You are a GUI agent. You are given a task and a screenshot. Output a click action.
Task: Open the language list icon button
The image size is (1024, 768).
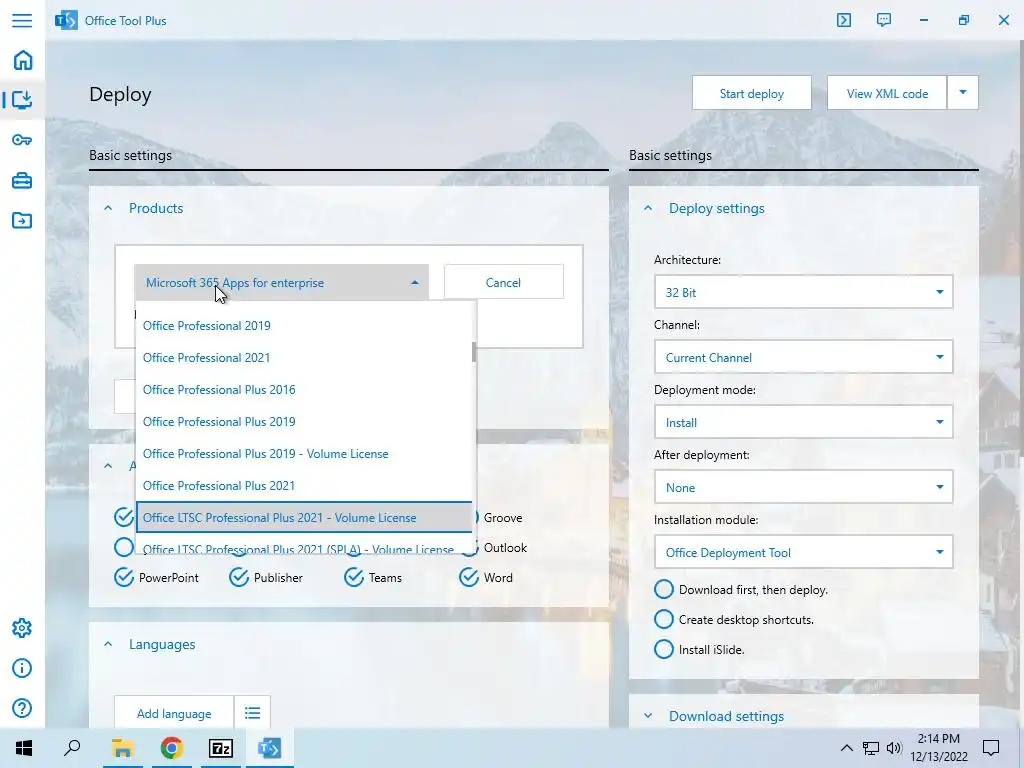(x=252, y=712)
